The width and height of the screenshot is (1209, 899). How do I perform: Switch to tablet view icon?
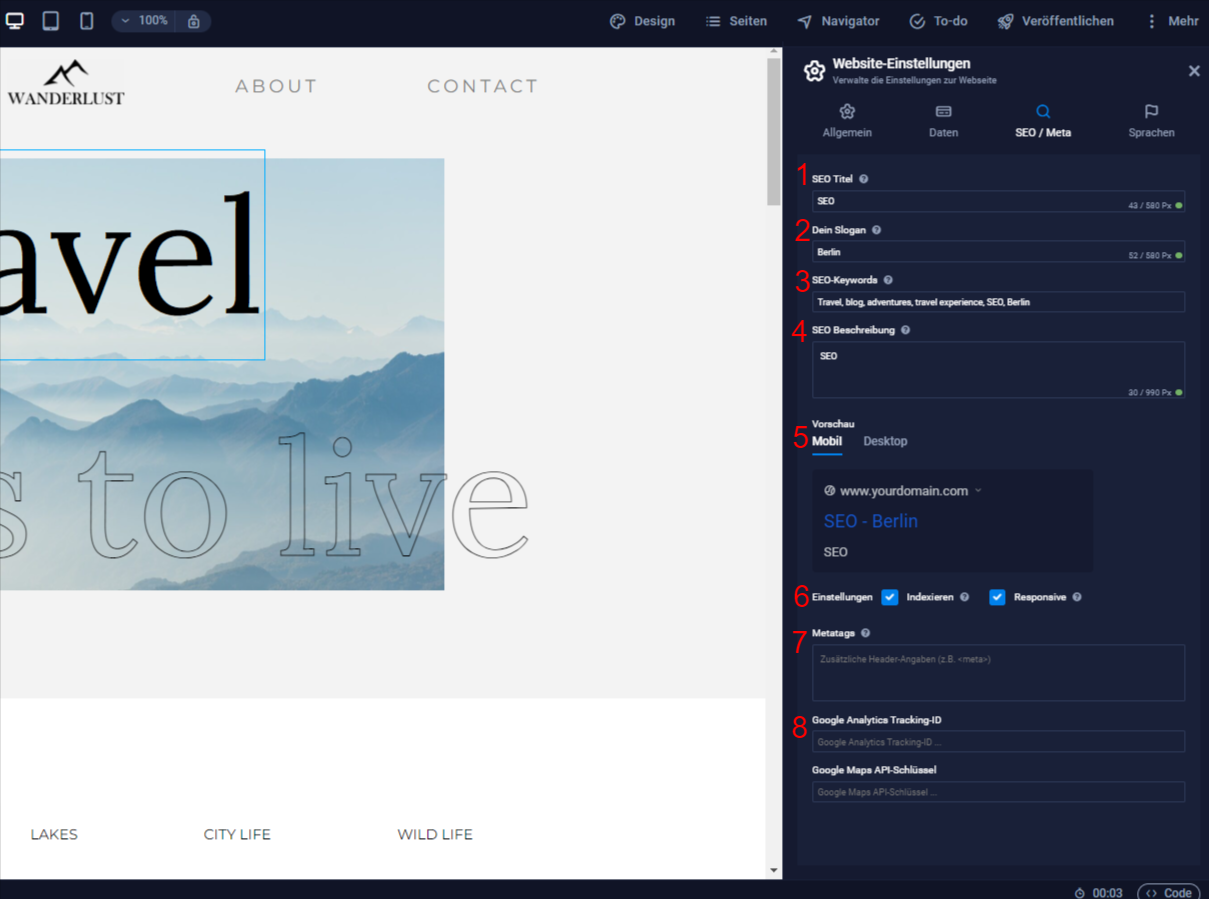click(x=50, y=21)
